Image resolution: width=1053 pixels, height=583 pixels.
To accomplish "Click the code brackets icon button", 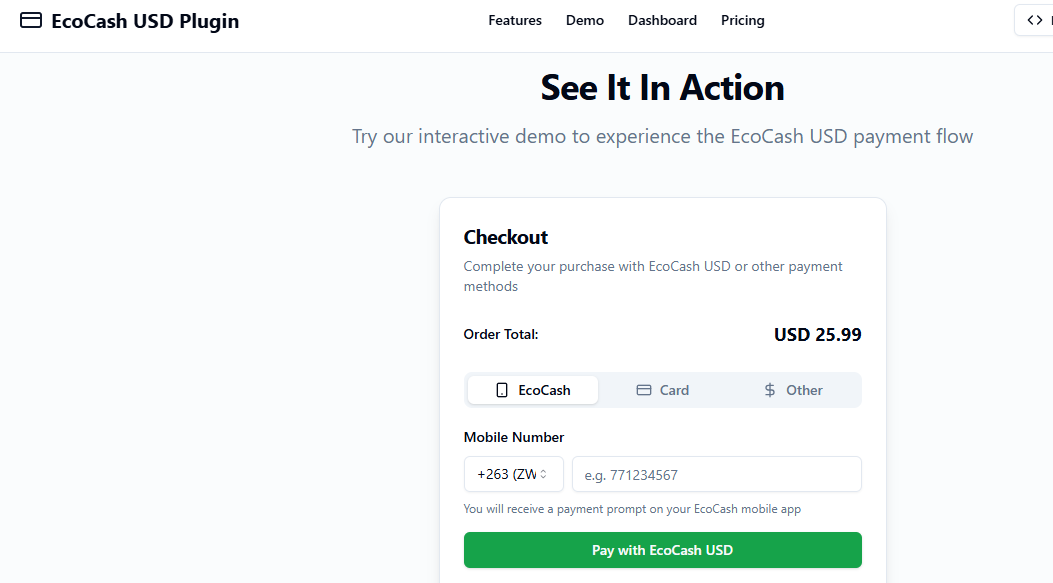I will (x=1034, y=20).
